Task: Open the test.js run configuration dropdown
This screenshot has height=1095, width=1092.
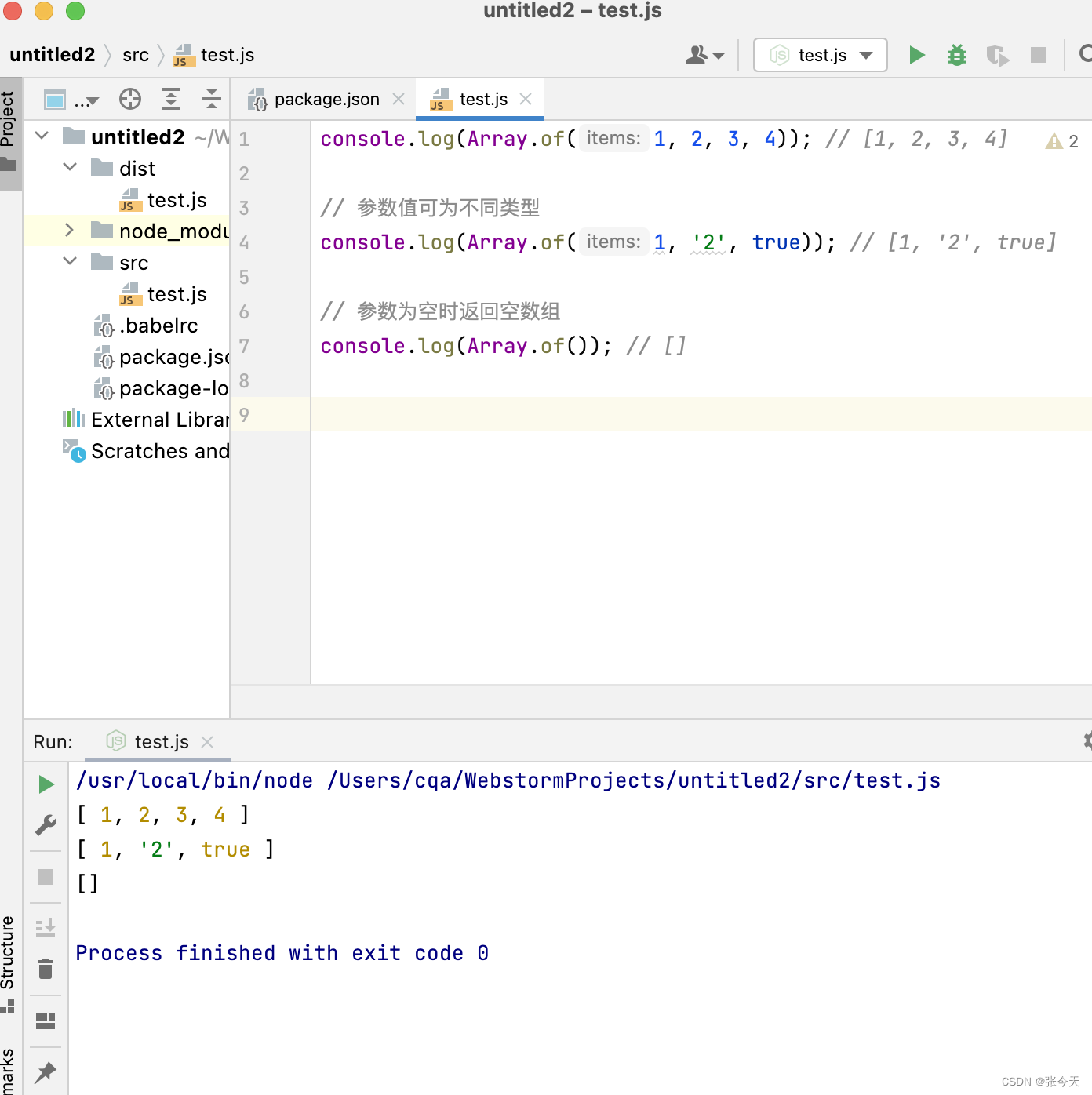Action: click(821, 55)
